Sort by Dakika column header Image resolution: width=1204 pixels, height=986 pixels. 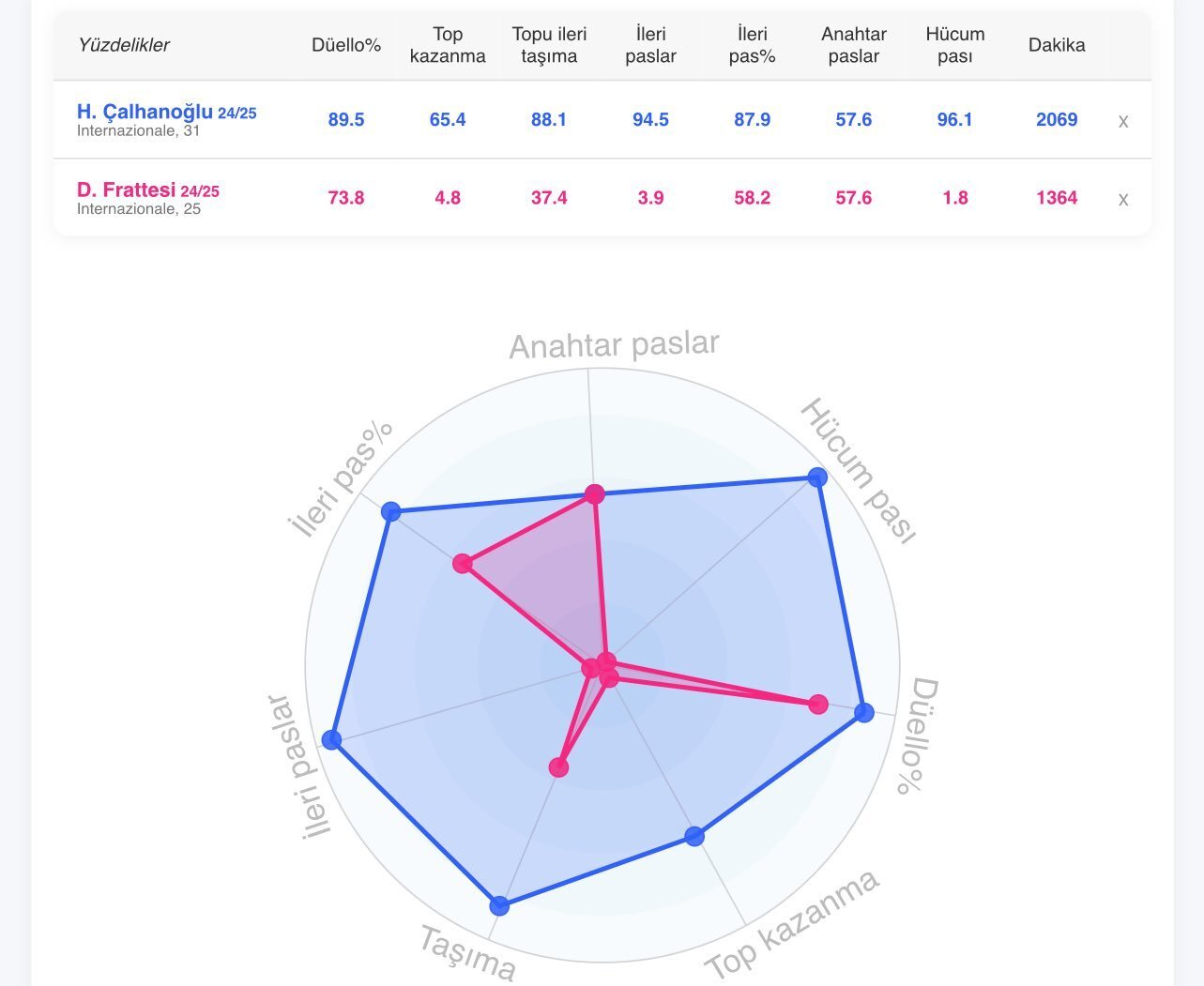[1056, 45]
